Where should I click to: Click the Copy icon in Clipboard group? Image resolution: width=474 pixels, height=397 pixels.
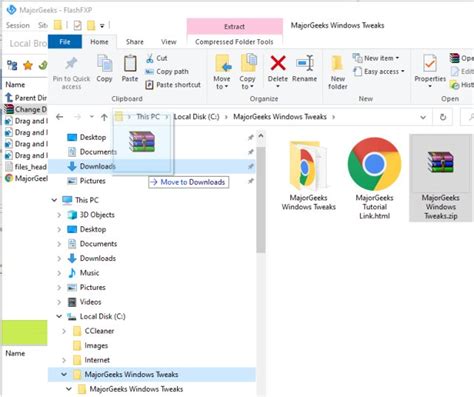(x=104, y=64)
